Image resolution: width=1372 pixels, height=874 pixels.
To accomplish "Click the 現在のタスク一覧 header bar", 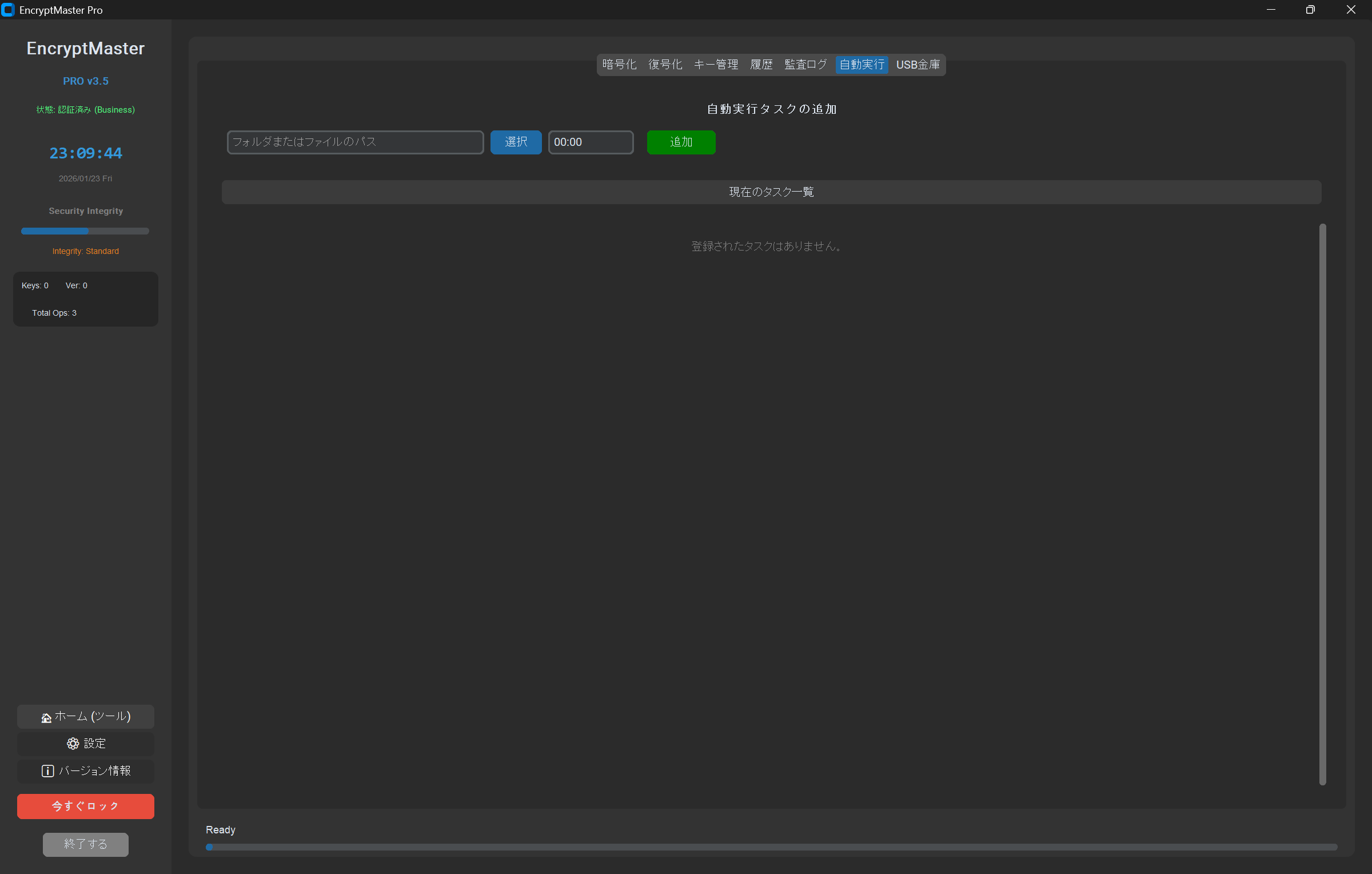I will [x=771, y=192].
